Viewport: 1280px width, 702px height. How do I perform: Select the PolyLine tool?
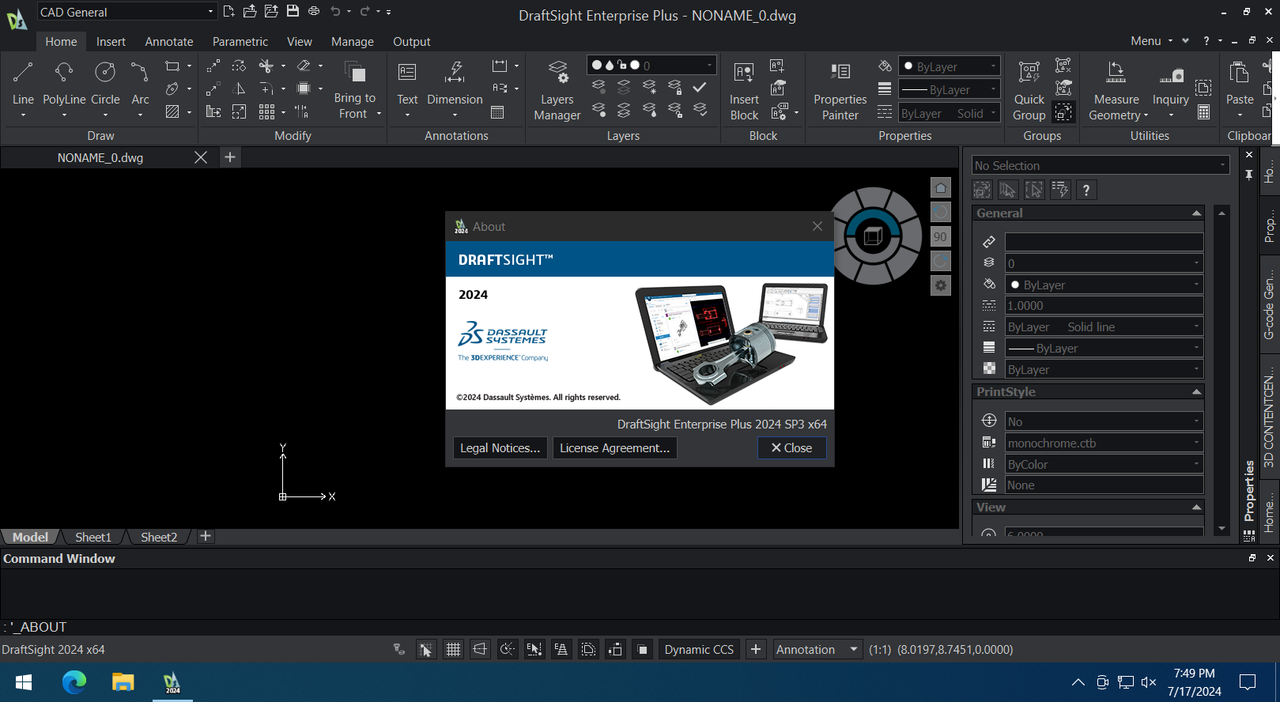click(64, 73)
